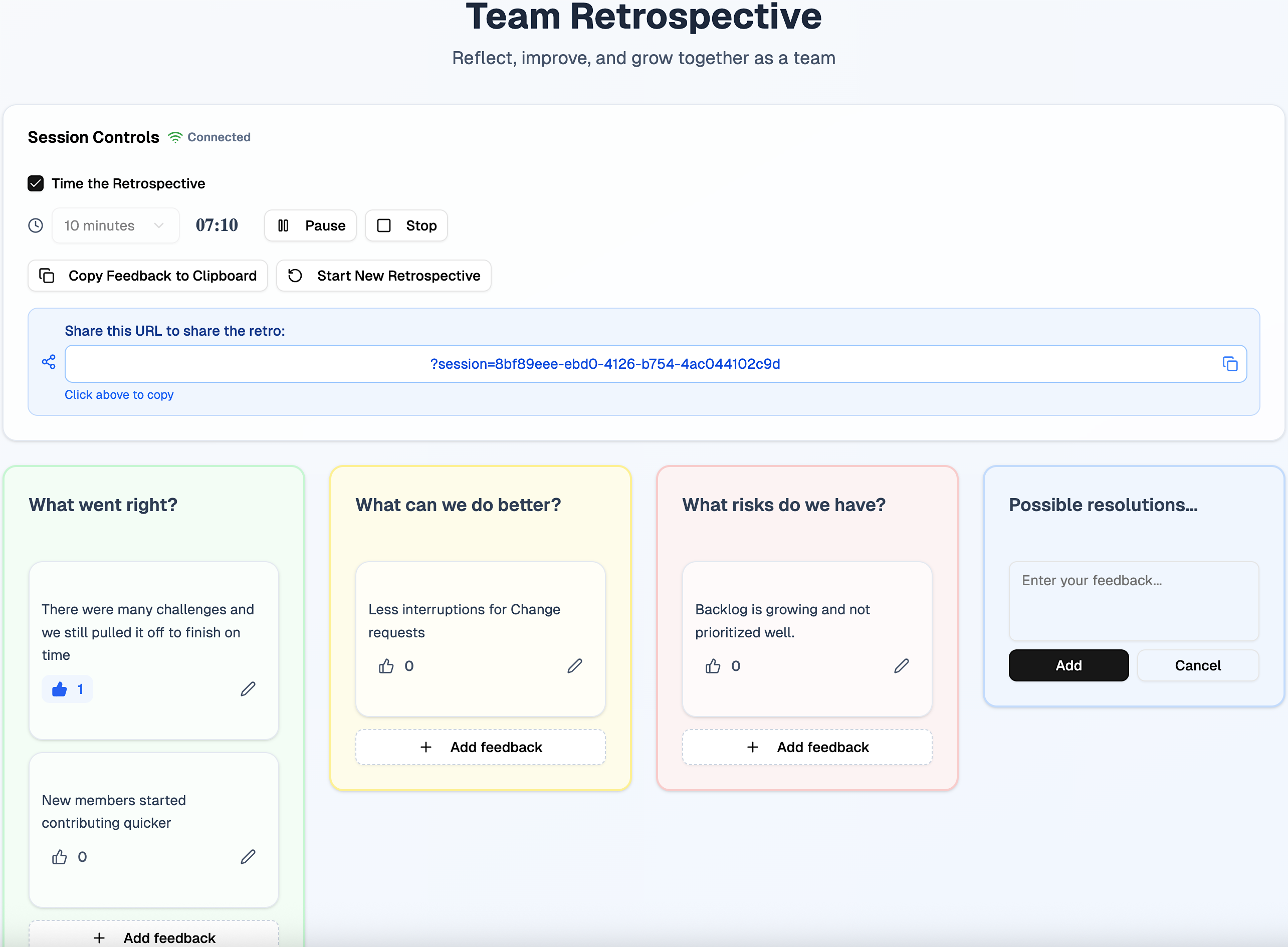Screen dimensions: 1288x947
Task: Open the '10 minutes' duration dropdown
Action: click(115, 225)
